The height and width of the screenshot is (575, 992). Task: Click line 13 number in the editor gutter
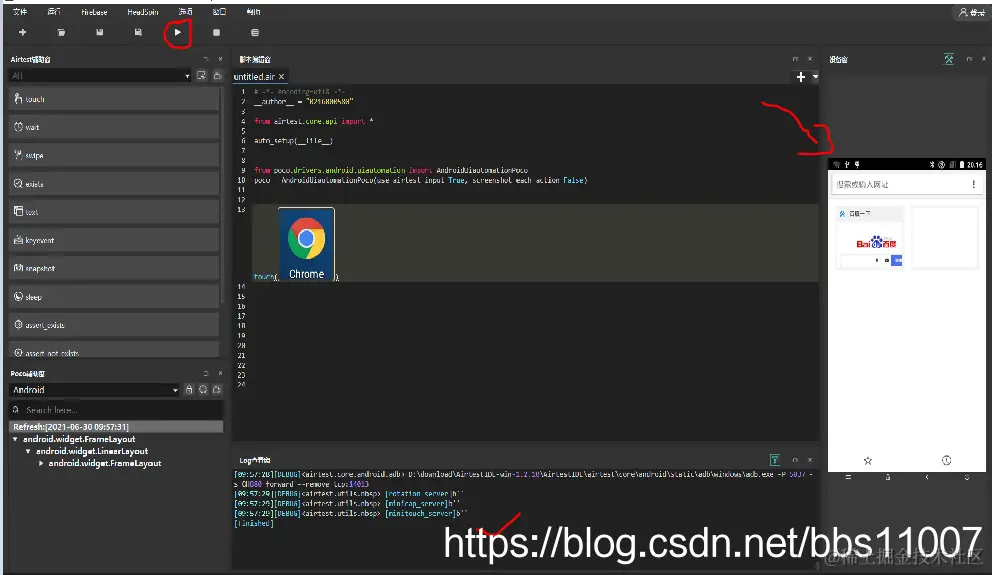tap(241, 209)
